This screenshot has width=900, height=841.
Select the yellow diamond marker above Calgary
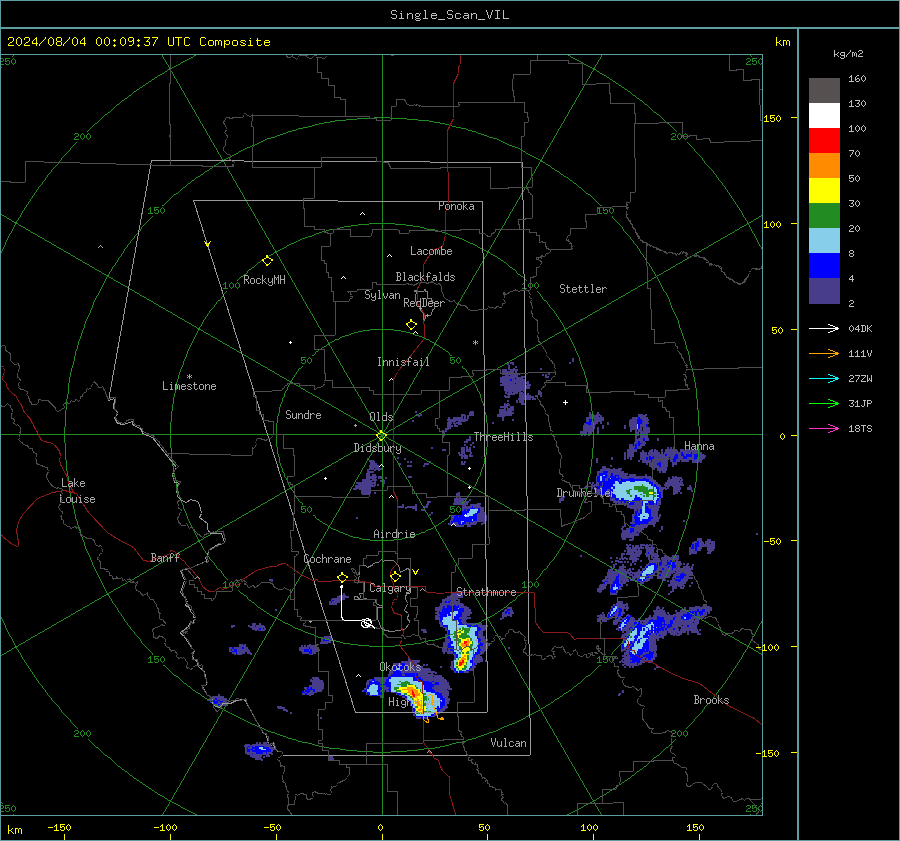395,576
